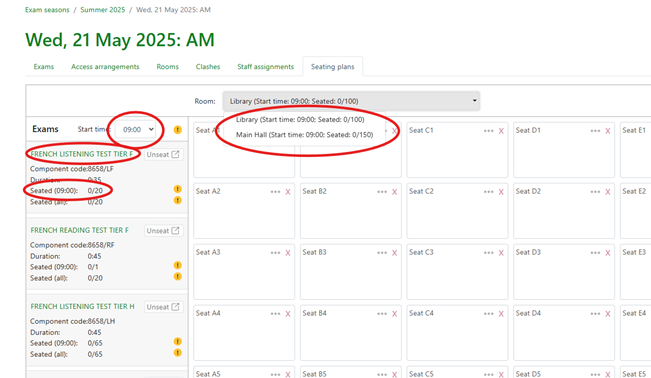Screen dimensions: 651x378
Task: Open French Listening Test Tier H exam link
Action: [82, 306]
